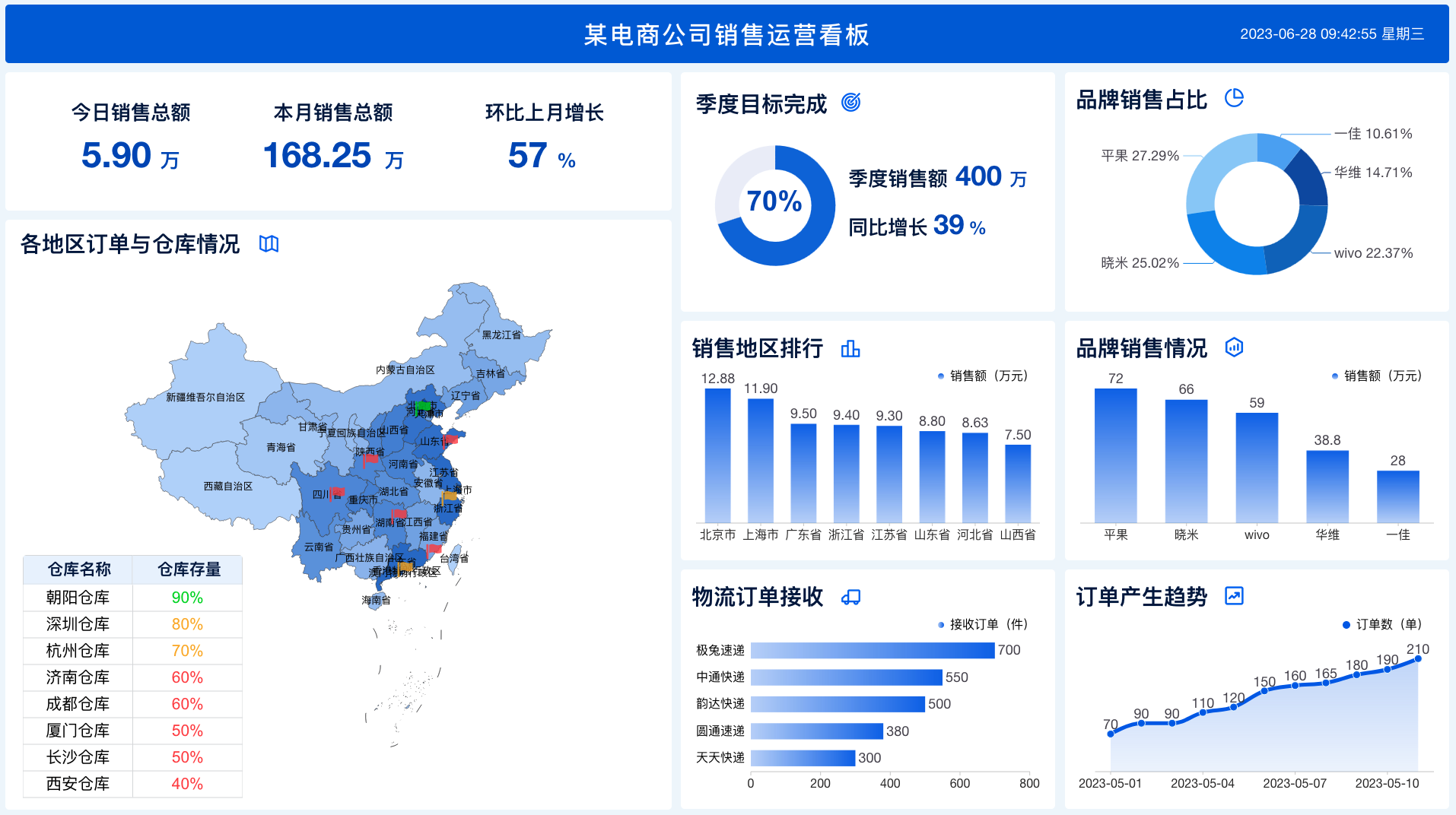Image resolution: width=1456 pixels, height=815 pixels.
Task: Click the 极兔速递 bar showing 700
Action: coord(873,650)
